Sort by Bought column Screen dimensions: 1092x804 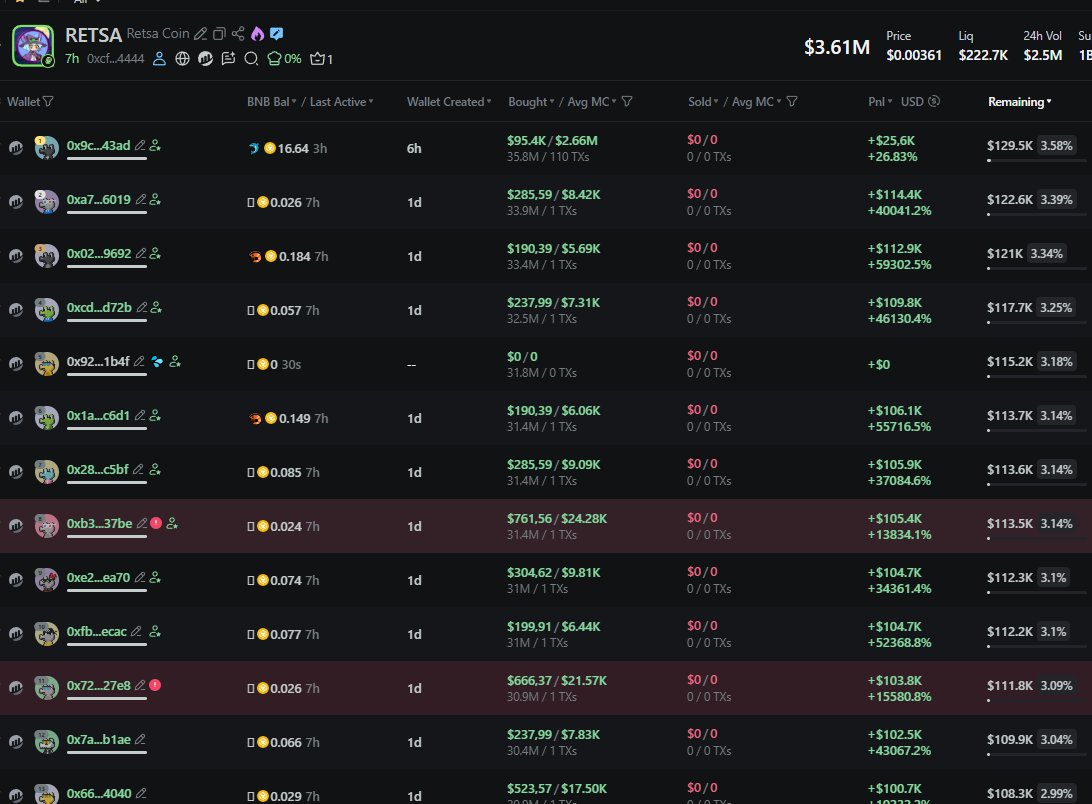pyautogui.click(x=531, y=102)
